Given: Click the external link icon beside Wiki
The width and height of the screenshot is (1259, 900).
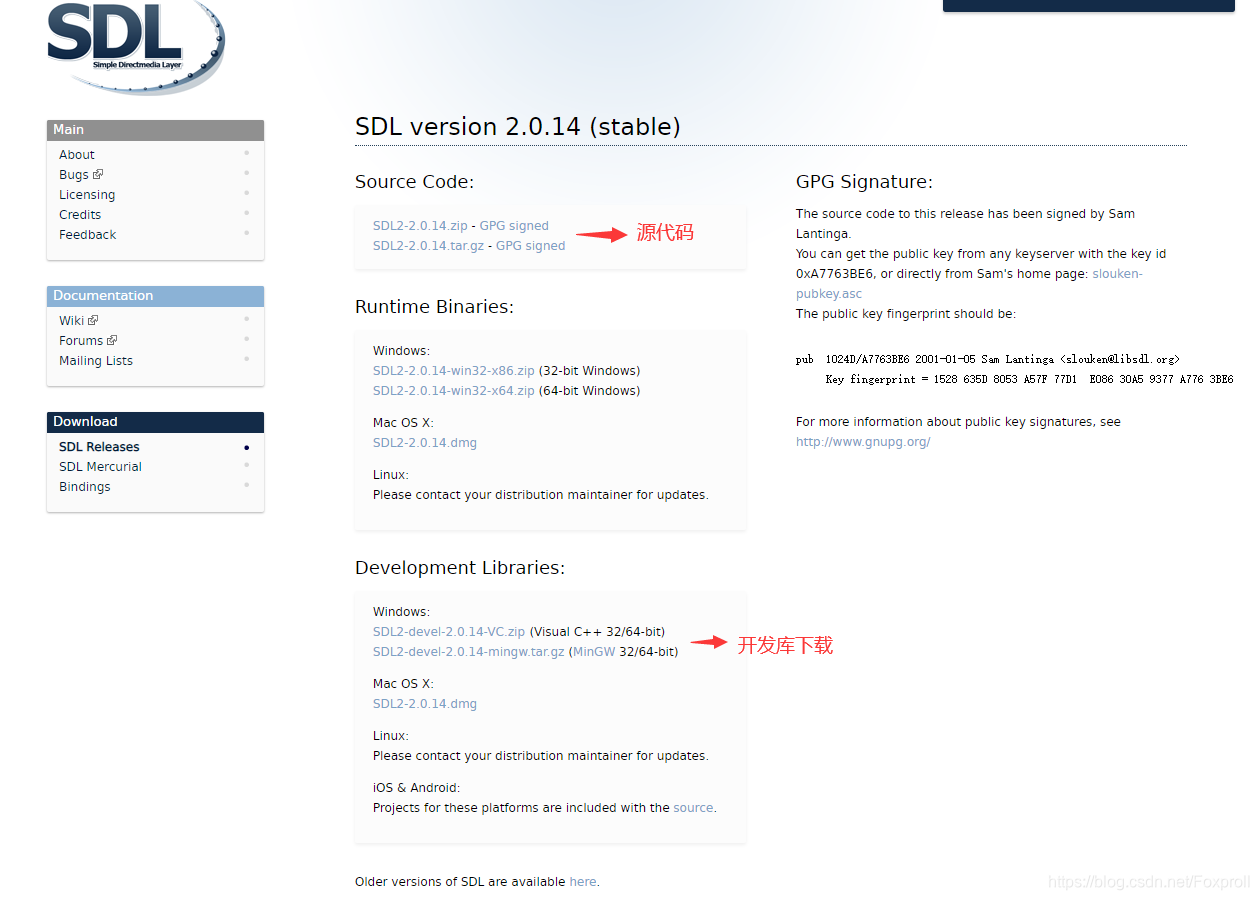Looking at the screenshot, I should point(91,320).
